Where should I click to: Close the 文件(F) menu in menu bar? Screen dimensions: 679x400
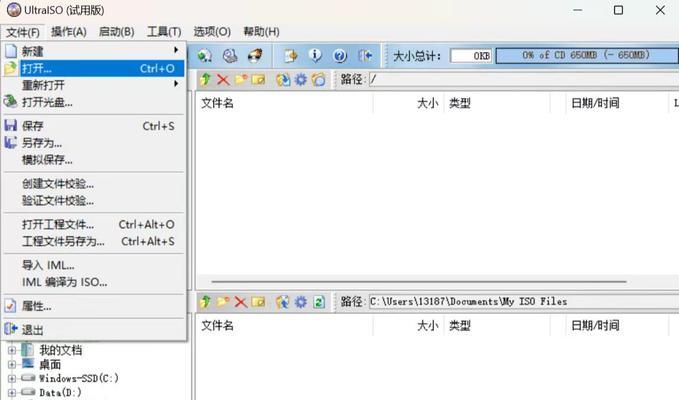(x=23, y=32)
